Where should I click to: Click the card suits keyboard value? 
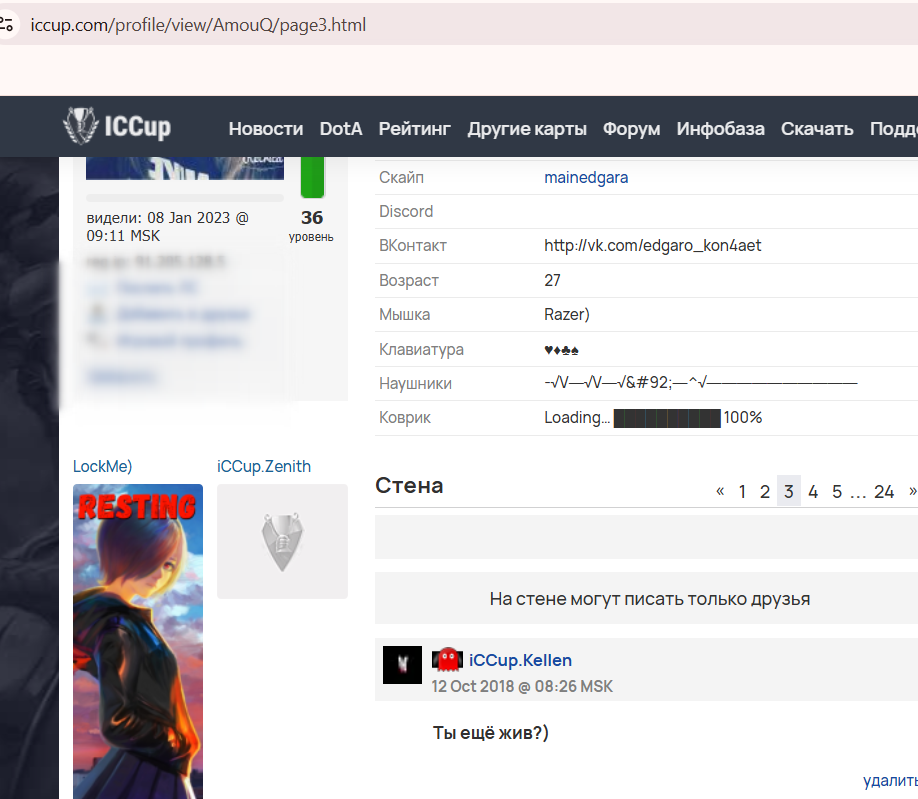(x=561, y=350)
